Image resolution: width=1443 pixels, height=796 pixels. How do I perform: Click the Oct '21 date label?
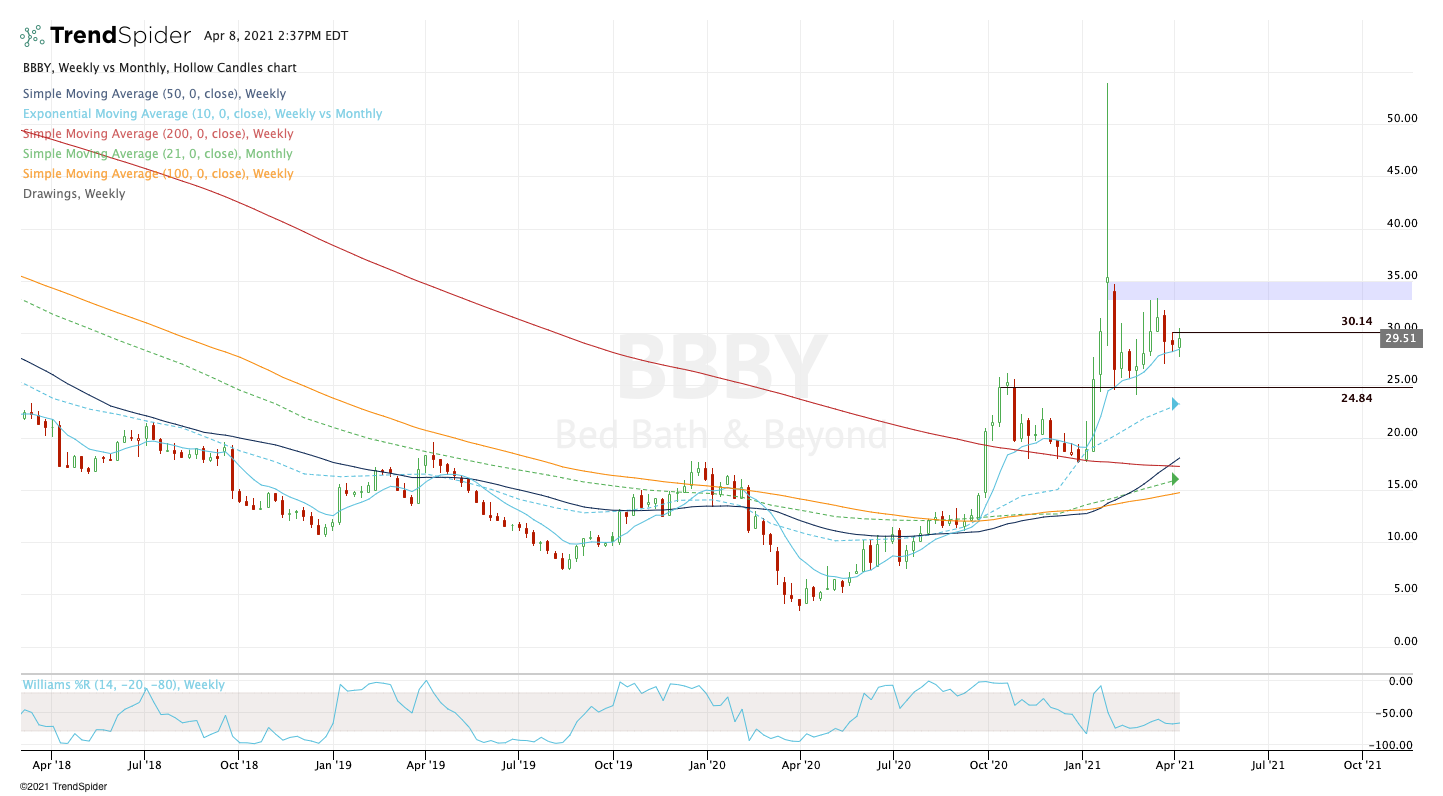click(1362, 765)
